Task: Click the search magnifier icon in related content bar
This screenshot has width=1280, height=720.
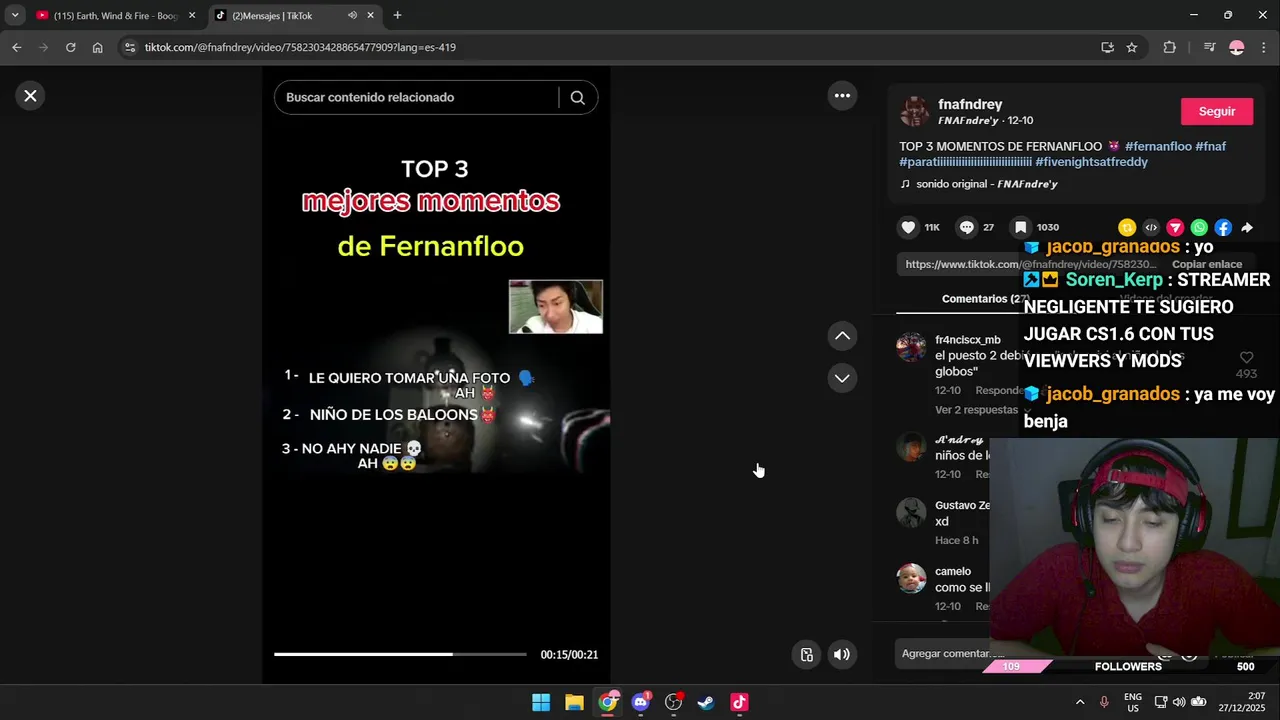Action: [577, 97]
